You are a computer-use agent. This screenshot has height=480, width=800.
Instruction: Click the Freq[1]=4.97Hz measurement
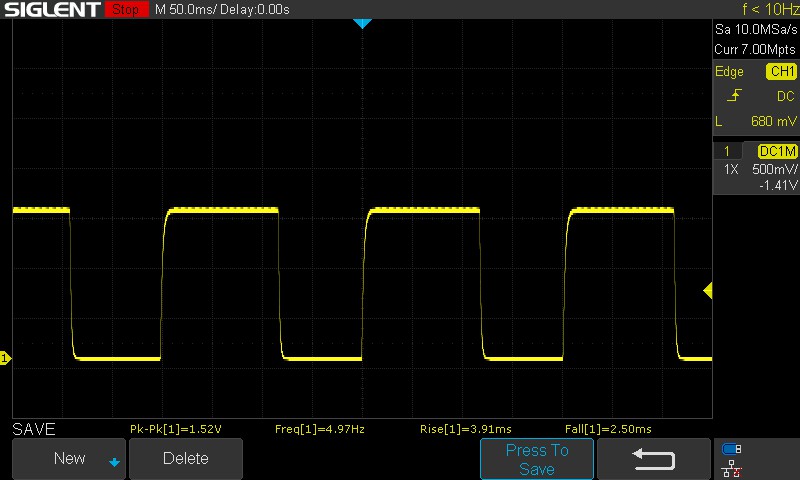pos(319,429)
